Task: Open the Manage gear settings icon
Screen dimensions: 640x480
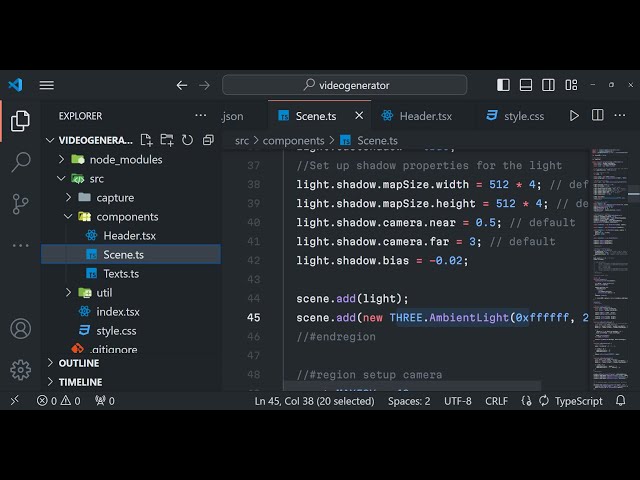Action: 20,370
